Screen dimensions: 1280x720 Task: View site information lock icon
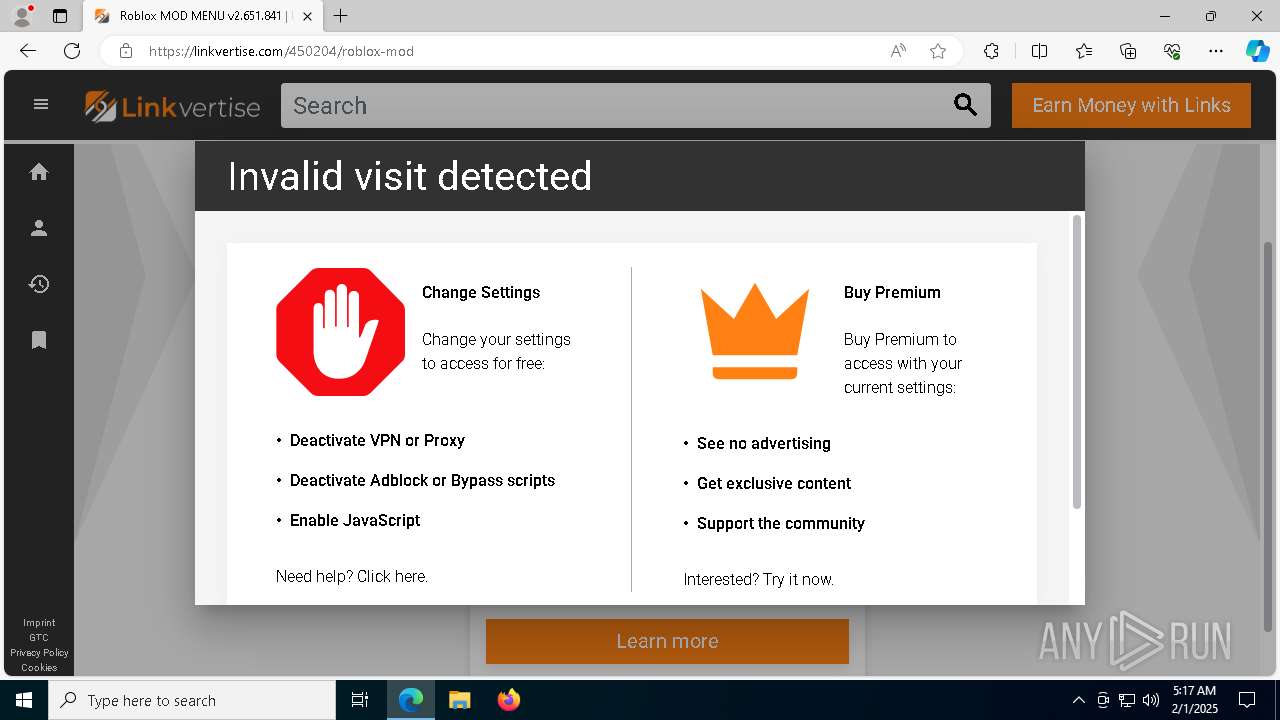click(x=126, y=51)
